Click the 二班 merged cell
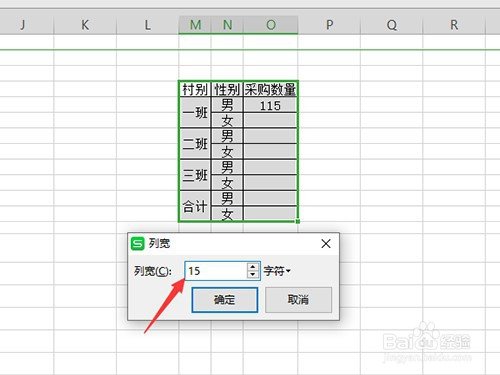 click(x=195, y=144)
